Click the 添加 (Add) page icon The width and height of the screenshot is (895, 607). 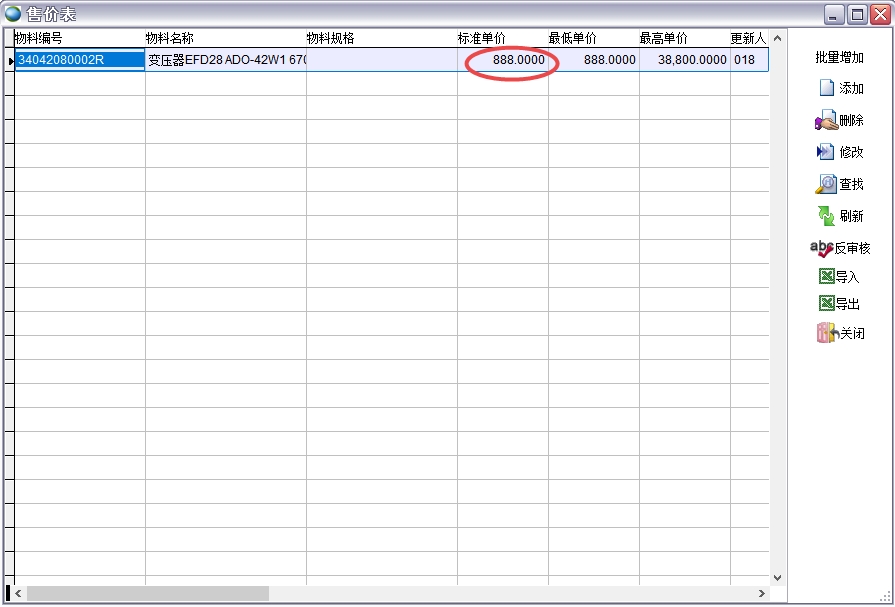(x=827, y=88)
